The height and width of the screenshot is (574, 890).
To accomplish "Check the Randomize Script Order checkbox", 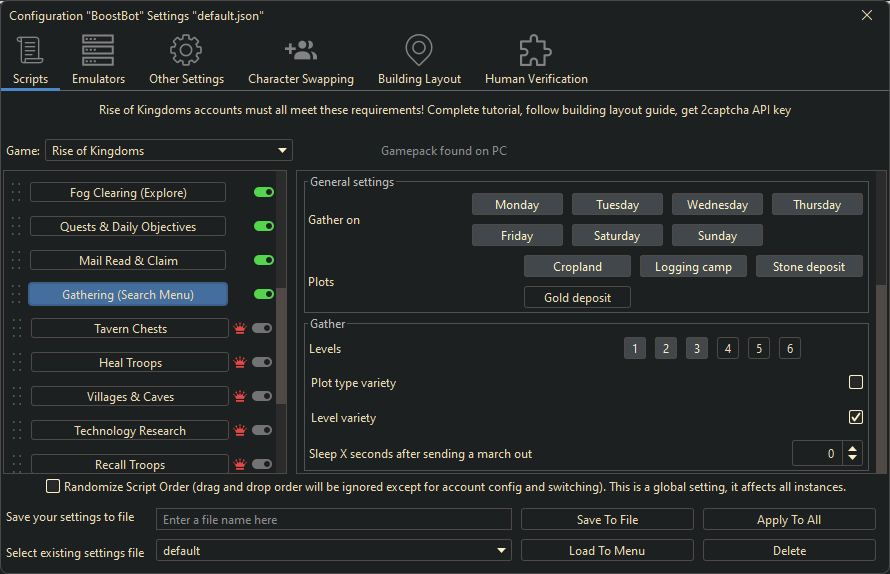I will tap(53, 487).
